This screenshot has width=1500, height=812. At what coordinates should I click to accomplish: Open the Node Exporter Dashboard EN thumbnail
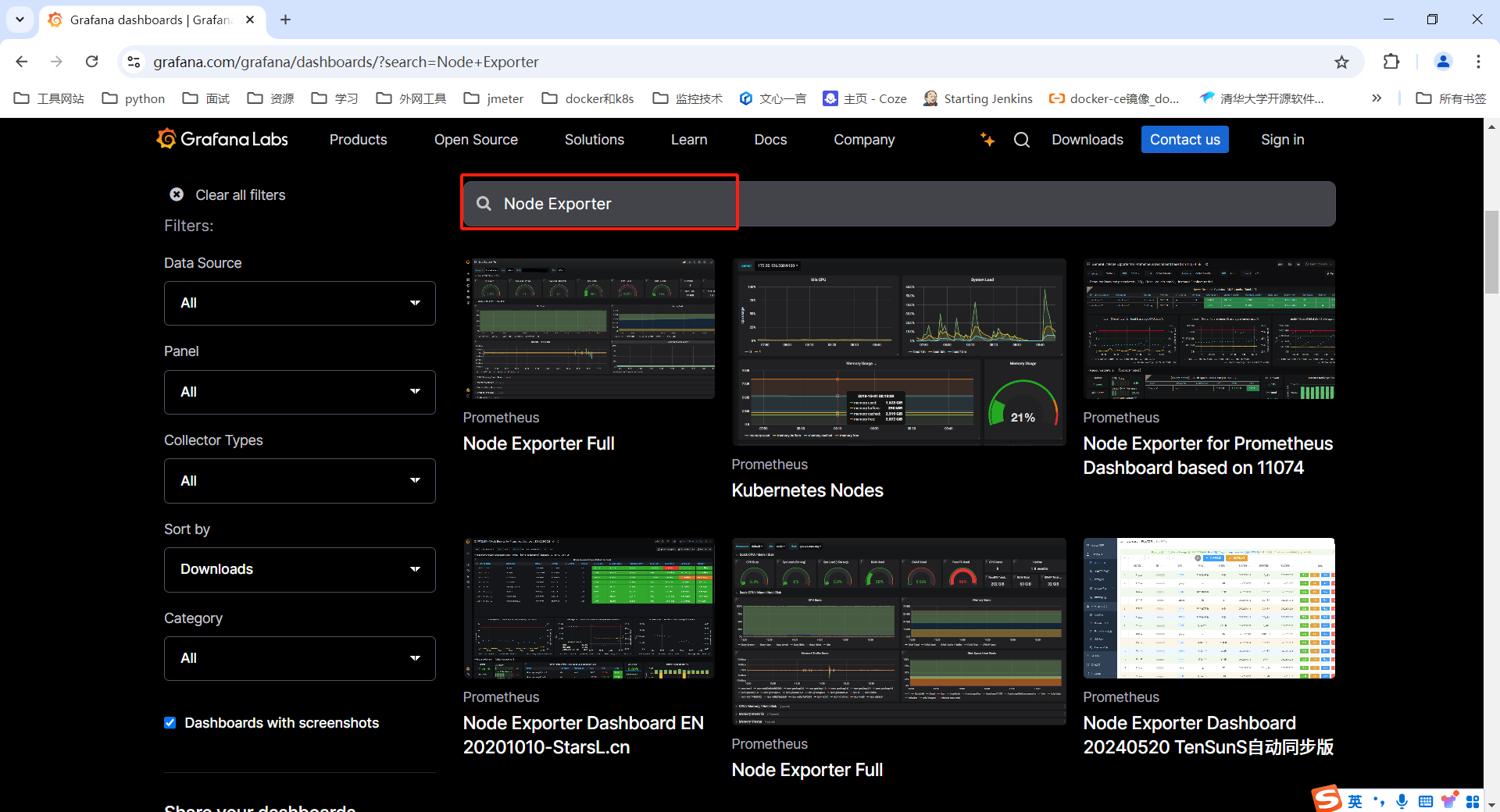point(588,608)
